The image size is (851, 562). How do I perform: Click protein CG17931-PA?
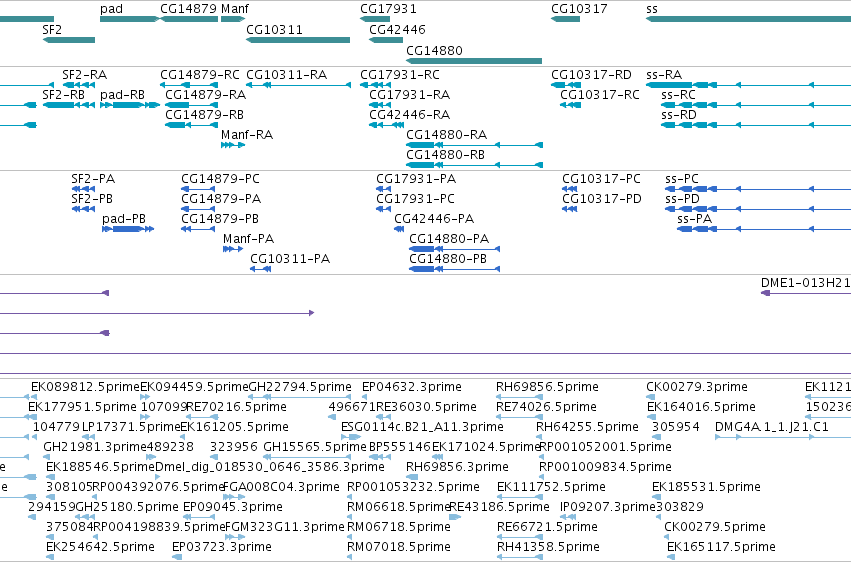(416, 179)
